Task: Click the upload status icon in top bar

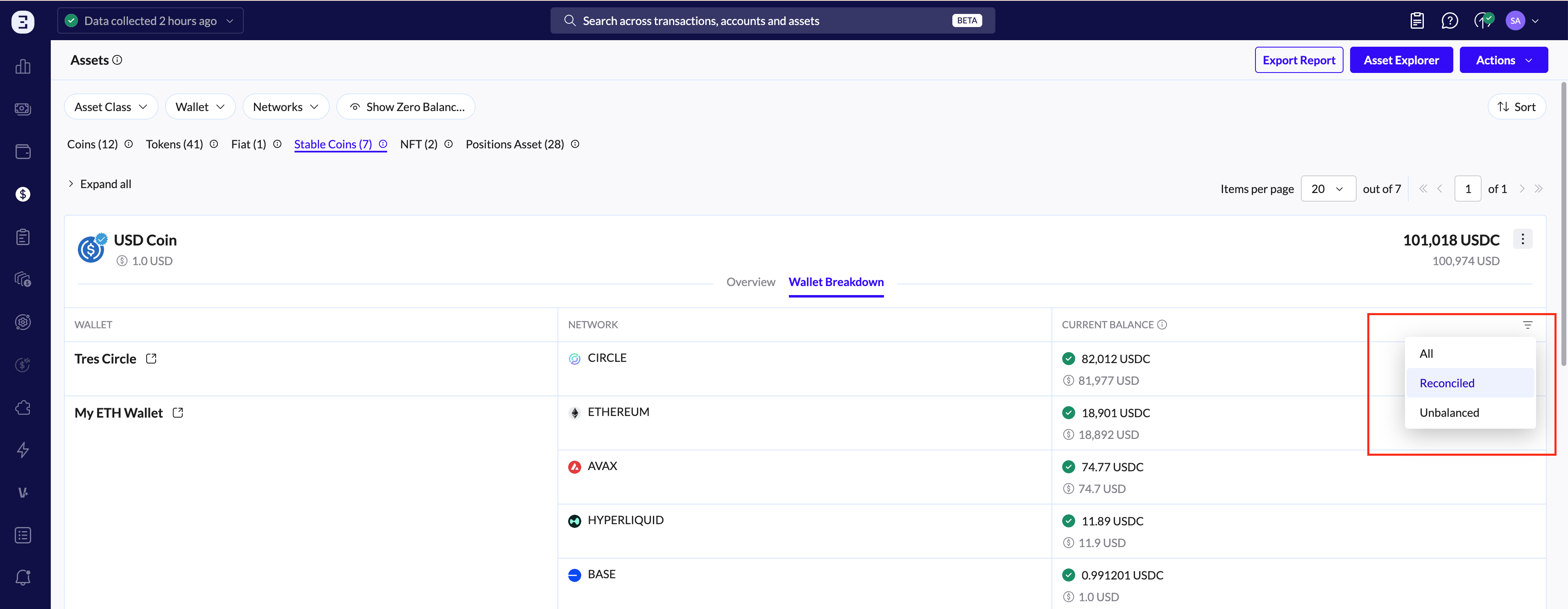Action: pyautogui.click(x=1483, y=21)
